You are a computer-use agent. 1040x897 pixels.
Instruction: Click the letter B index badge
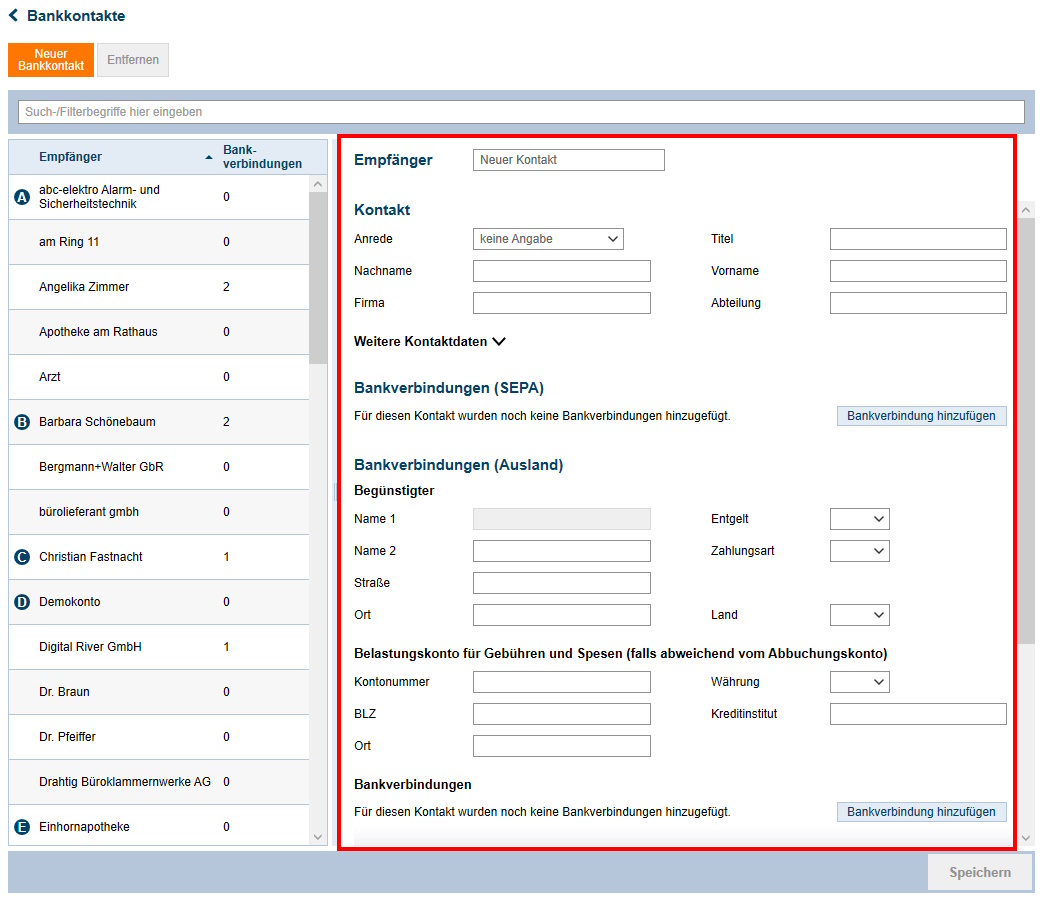point(22,422)
